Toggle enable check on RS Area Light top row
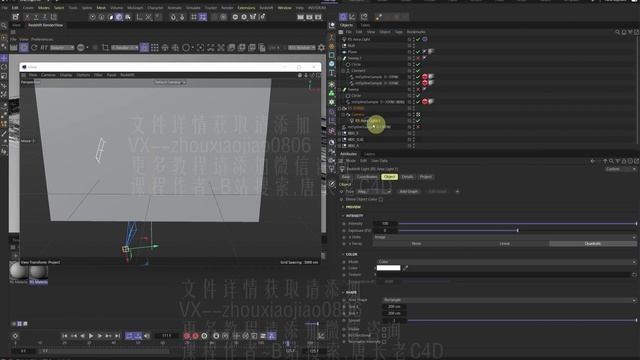The width and height of the screenshot is (640, 360). tap(418, 40)
